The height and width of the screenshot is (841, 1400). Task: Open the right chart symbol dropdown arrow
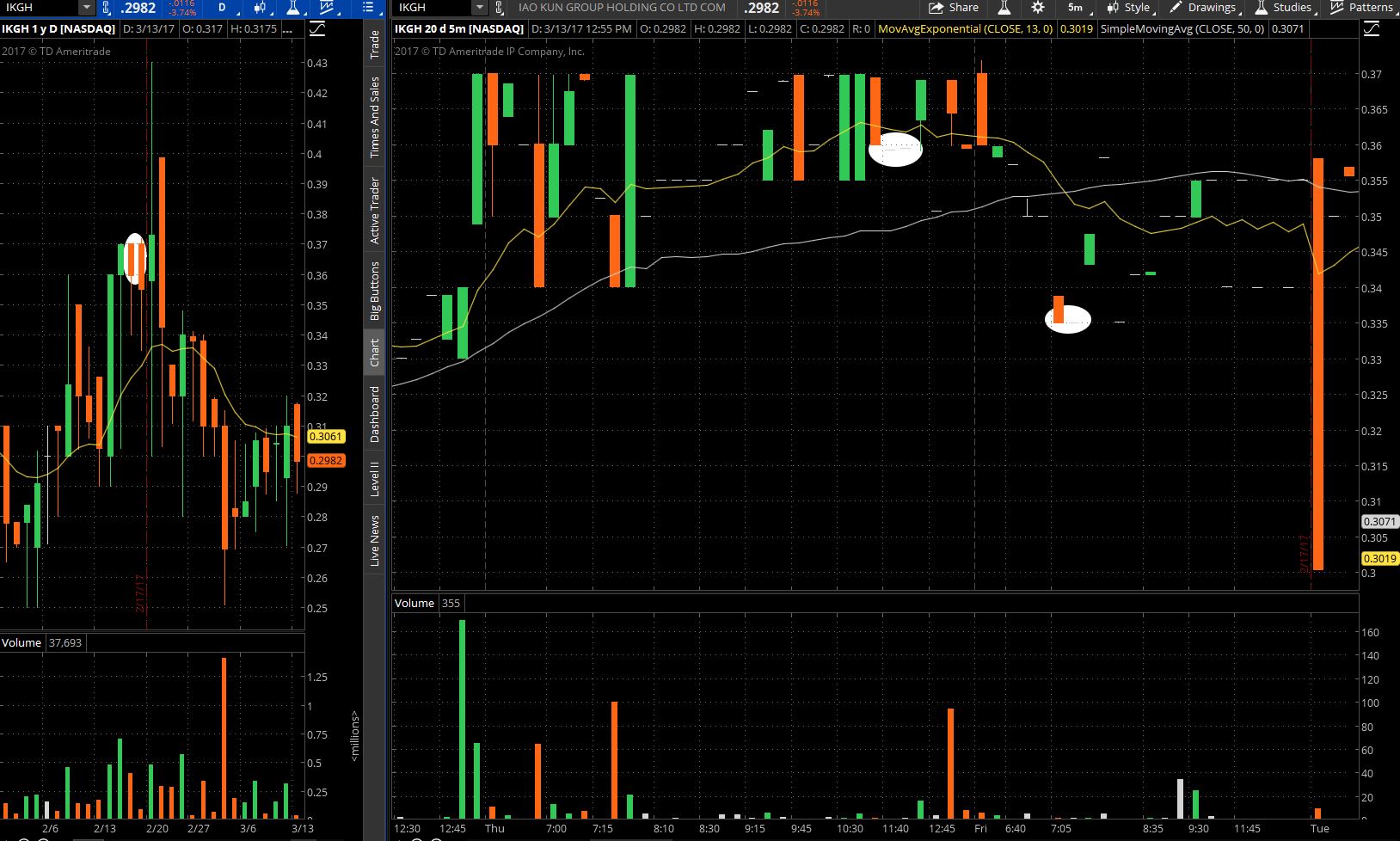coord(481,8)
